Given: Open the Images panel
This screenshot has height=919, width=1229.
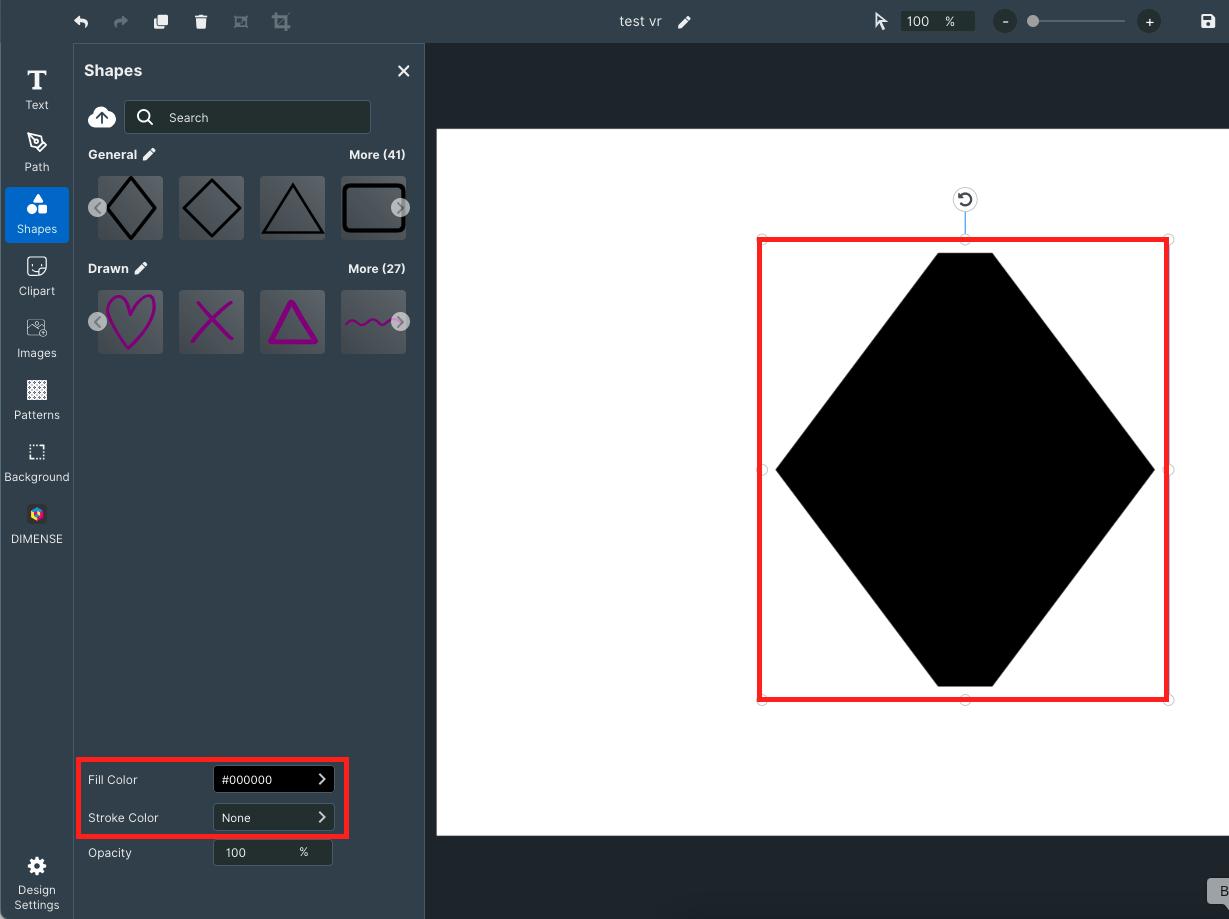Looking at the screenshot, I should pyautogui.click(x=37, y=338).
